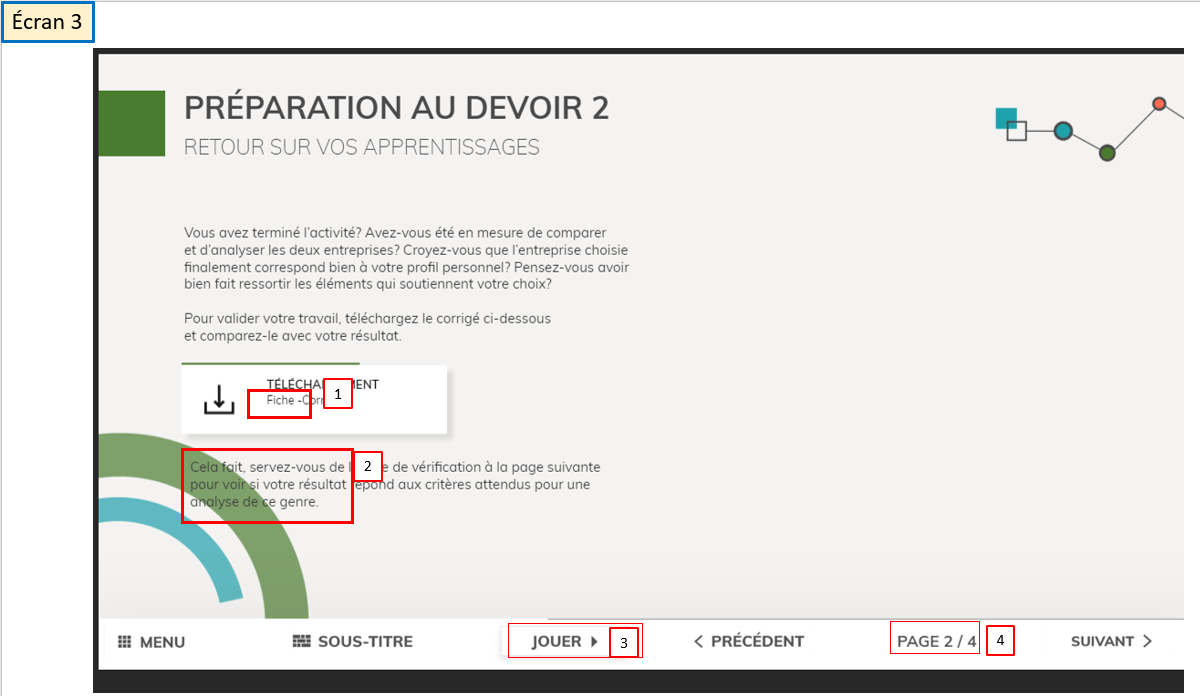Click the left chevron before PRÉCÉDENT
1200x696 pixels.
[698, 642]
